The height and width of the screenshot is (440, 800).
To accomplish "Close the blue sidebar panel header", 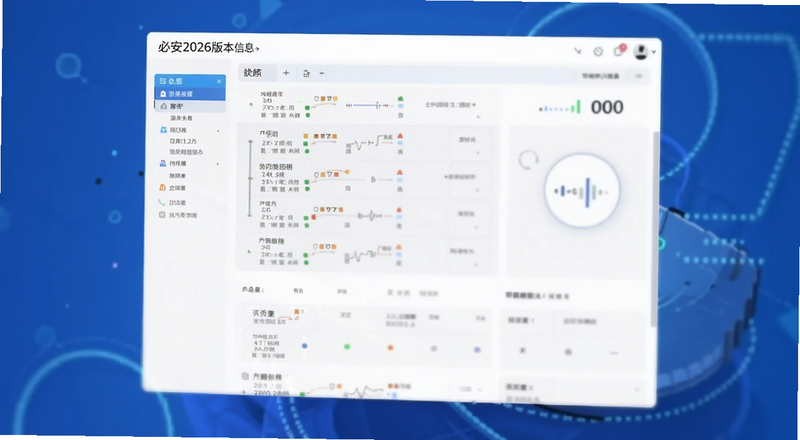I will click(219, 81).
